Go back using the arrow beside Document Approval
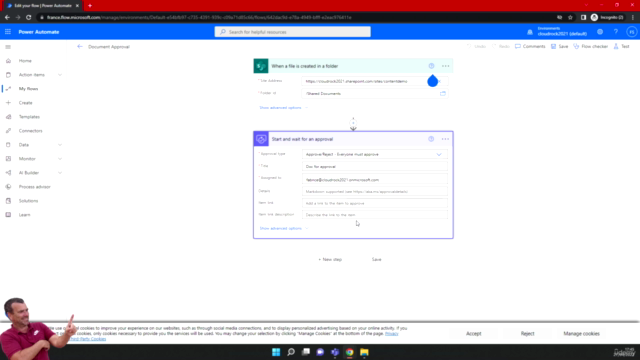The width and height of the screenshot is (640, 360). click(80, 47)
